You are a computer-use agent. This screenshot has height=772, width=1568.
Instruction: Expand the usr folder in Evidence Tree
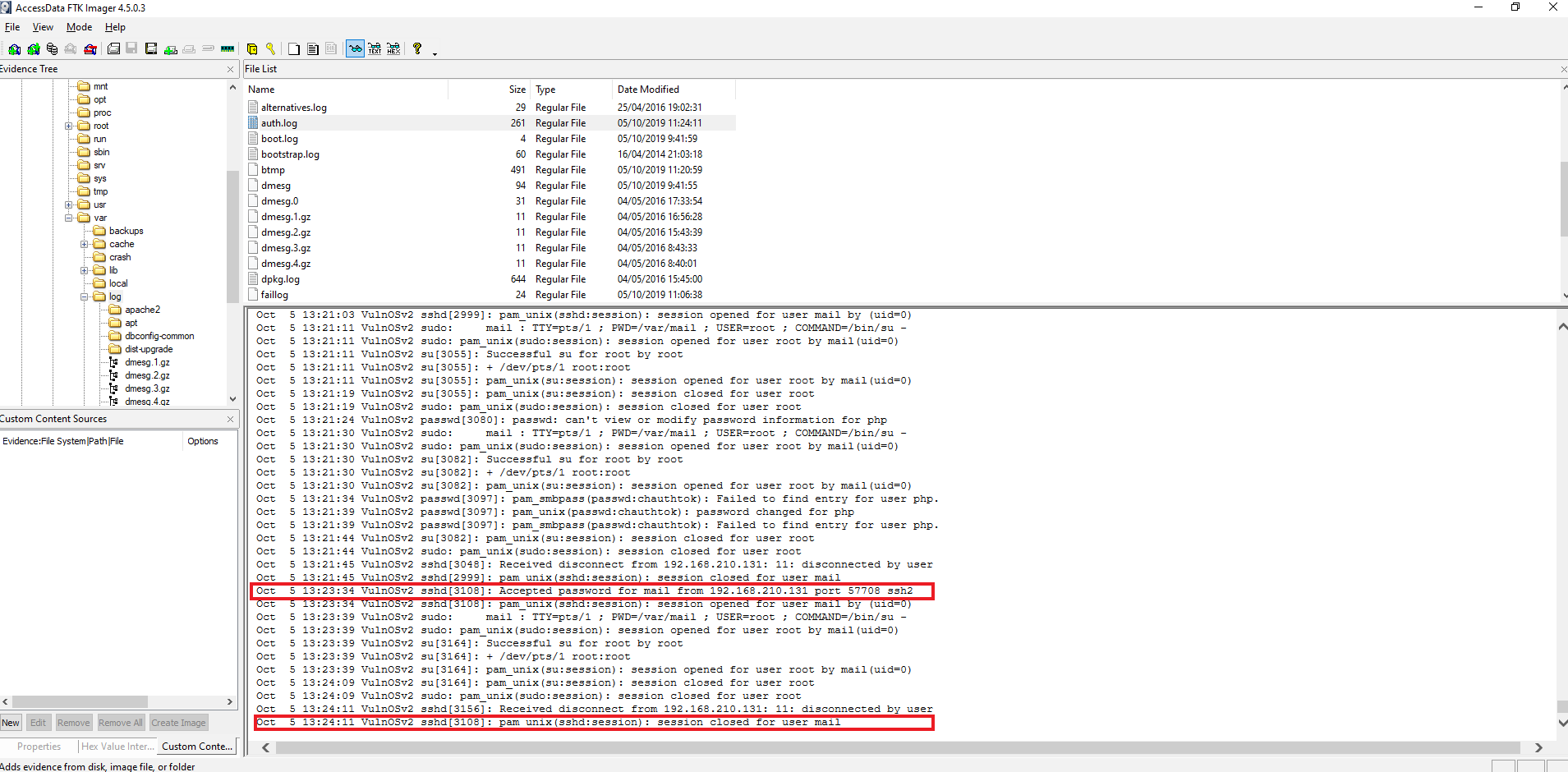tap(69, 205)
